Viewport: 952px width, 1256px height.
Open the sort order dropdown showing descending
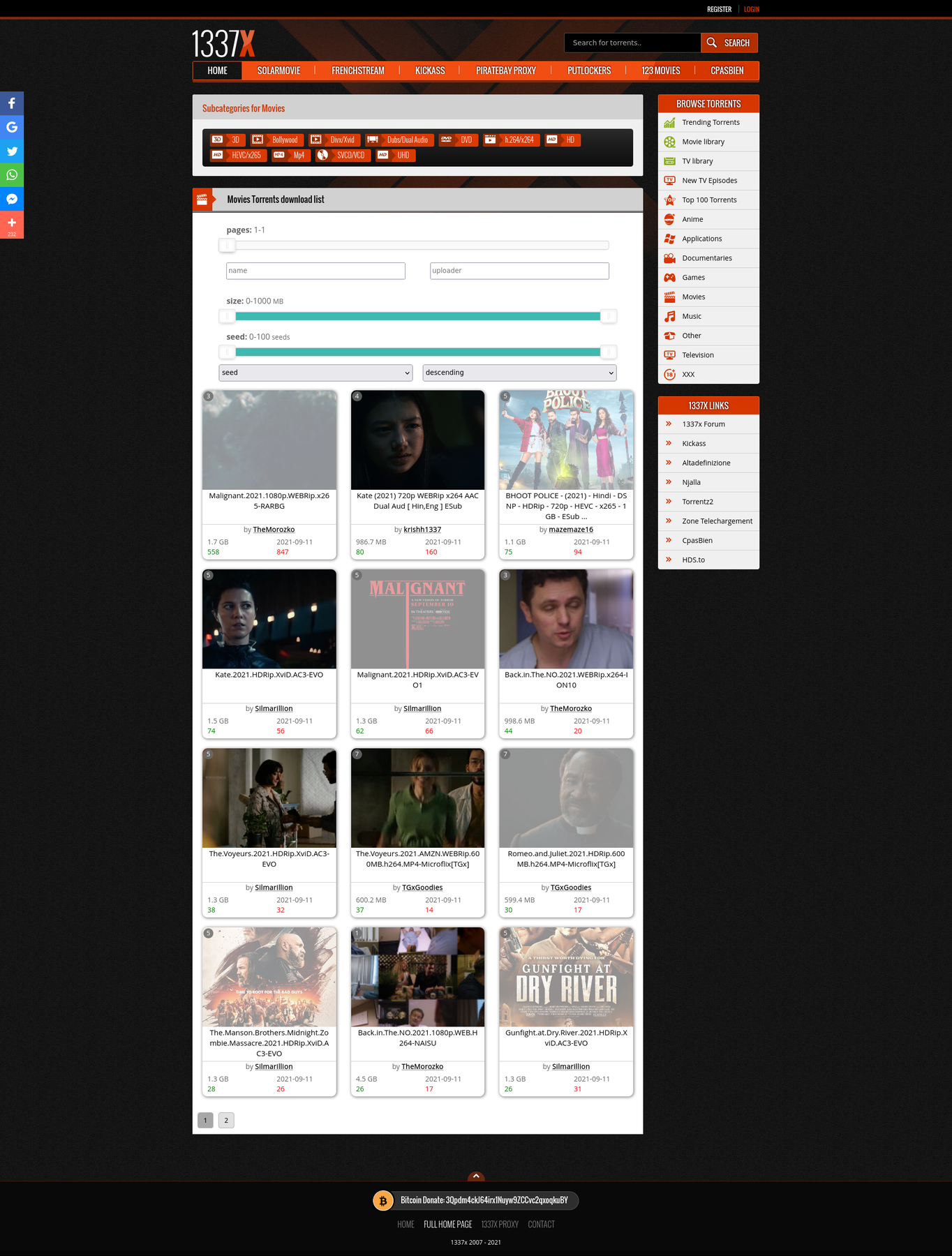(519, 373)
